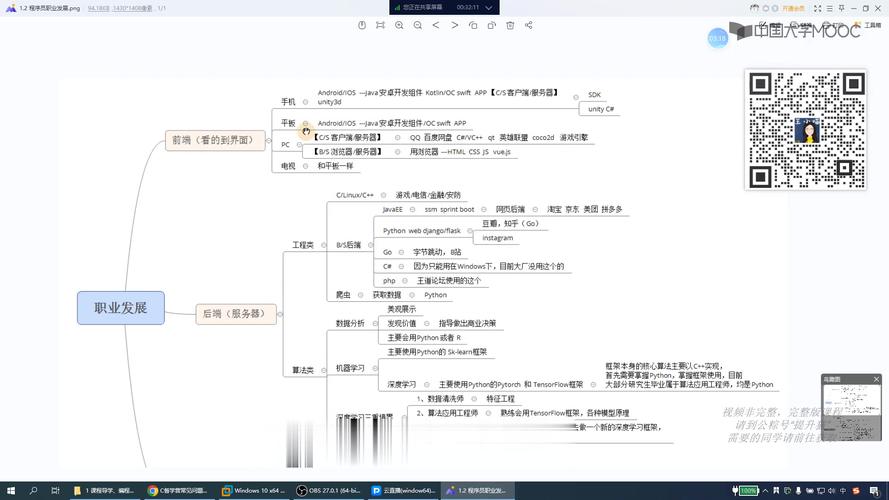Click the 机器学习 node

[350, 368]
